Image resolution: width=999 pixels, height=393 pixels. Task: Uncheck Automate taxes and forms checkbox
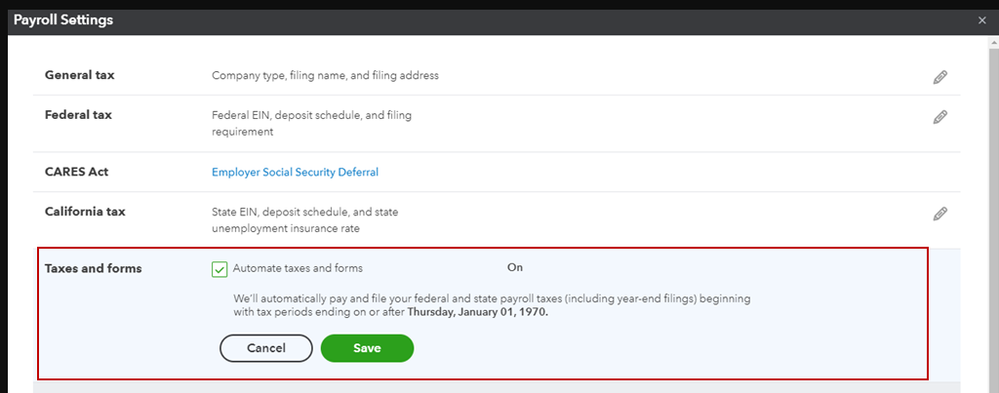pyautogui.click(x=219, y=269)
